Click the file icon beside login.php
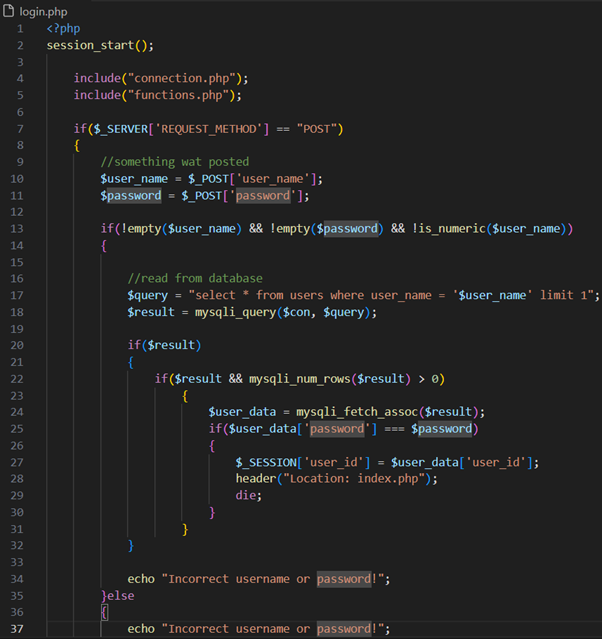 (9, 9)
